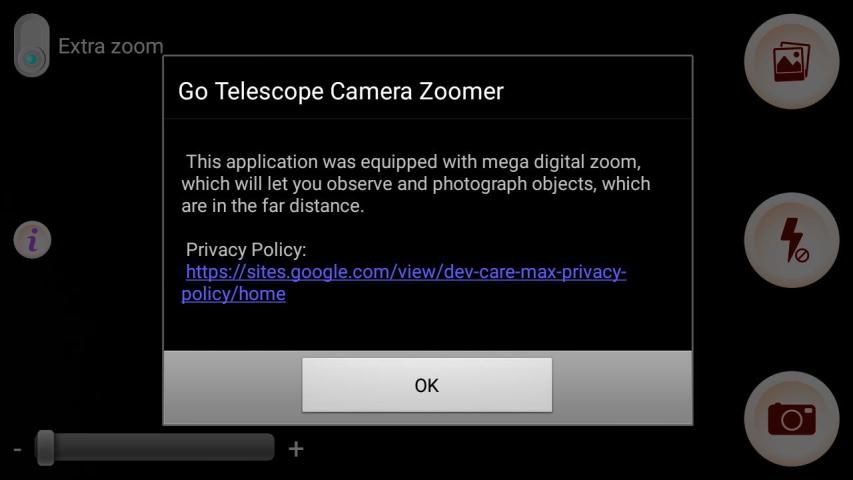Click the minus zoom-out symbol
This screenshot has height=480, width=853.
17,449
